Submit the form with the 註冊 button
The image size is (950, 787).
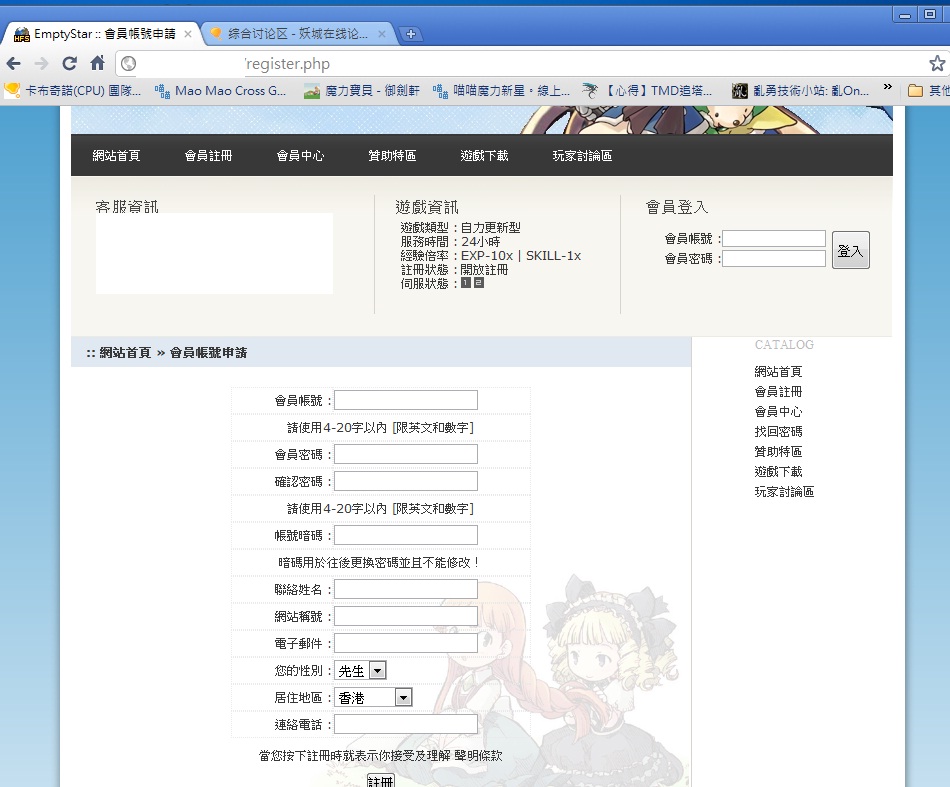tap(380, 780)
